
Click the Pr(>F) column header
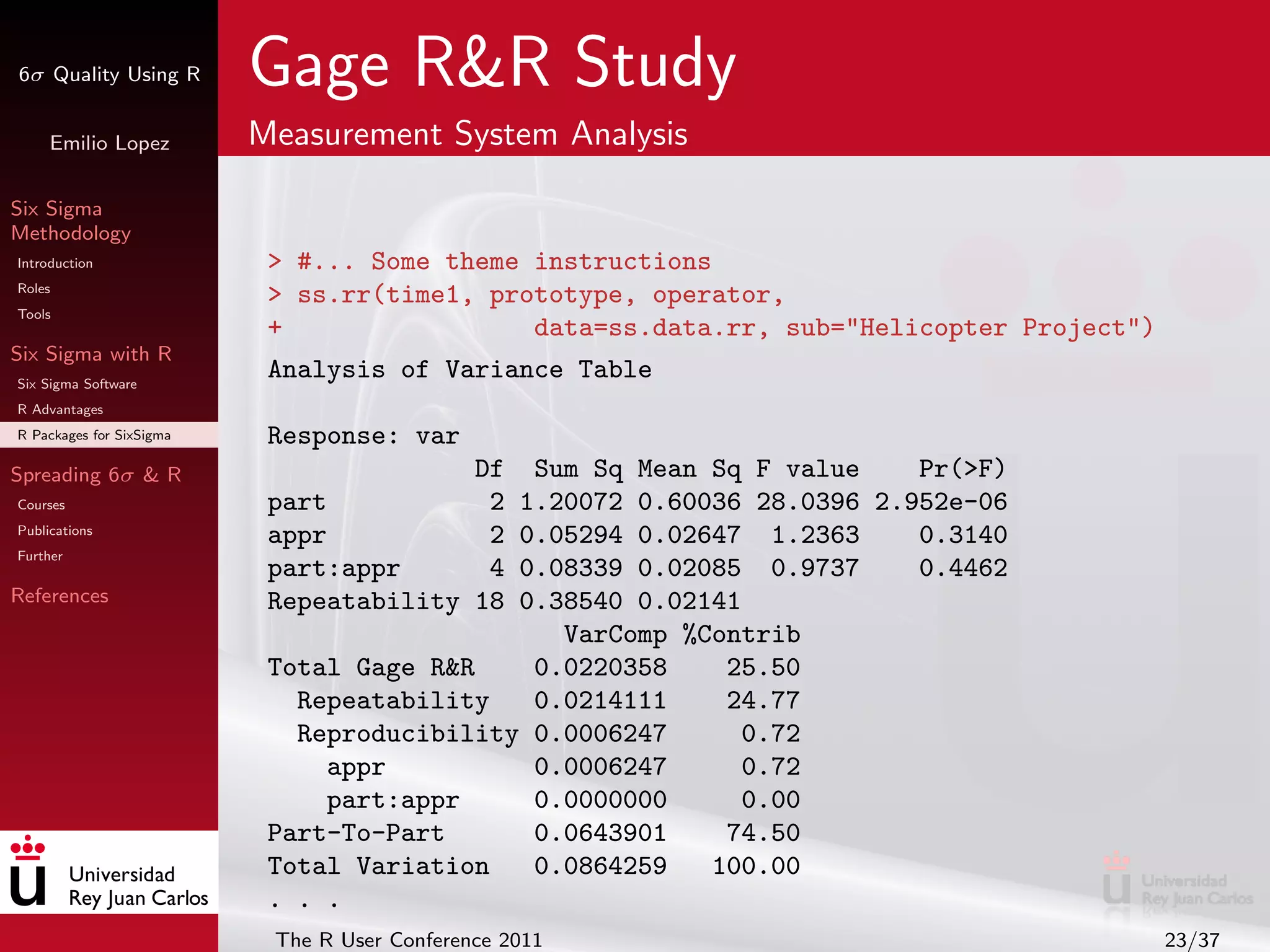pos(962,469)
